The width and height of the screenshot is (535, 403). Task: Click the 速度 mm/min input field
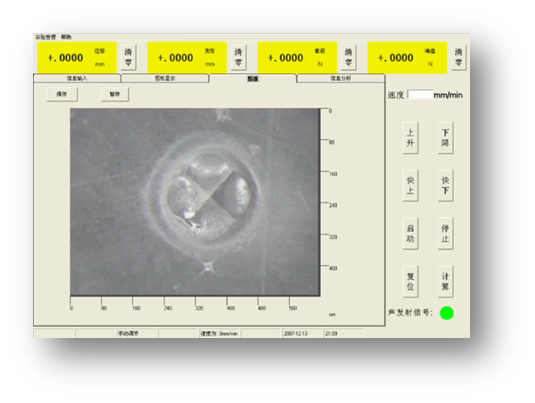[x=420, y=95]
